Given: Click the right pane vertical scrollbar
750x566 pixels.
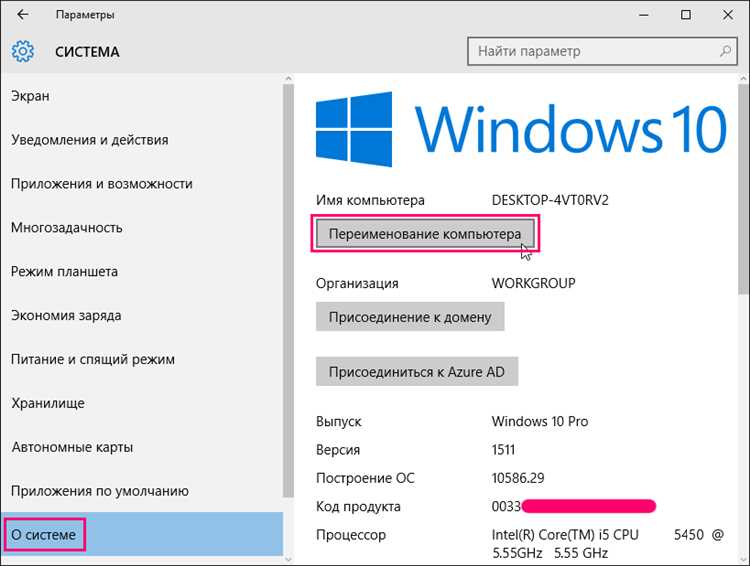Looking at the screenshot, I should (744, 189).
